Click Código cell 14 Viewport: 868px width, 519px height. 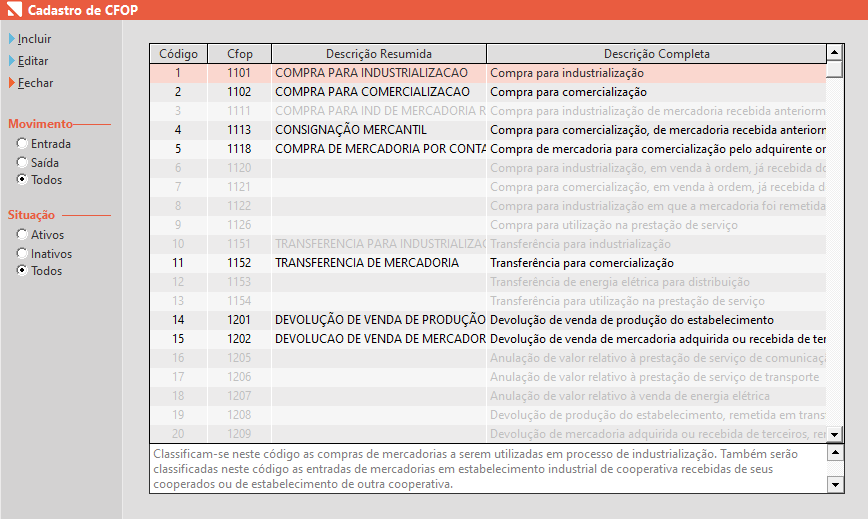(178, 320)
